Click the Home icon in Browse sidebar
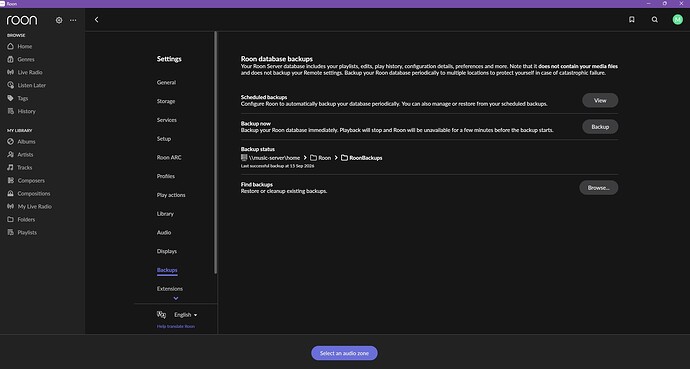Viewport: 690px width, 369px height. click(11, 46)
